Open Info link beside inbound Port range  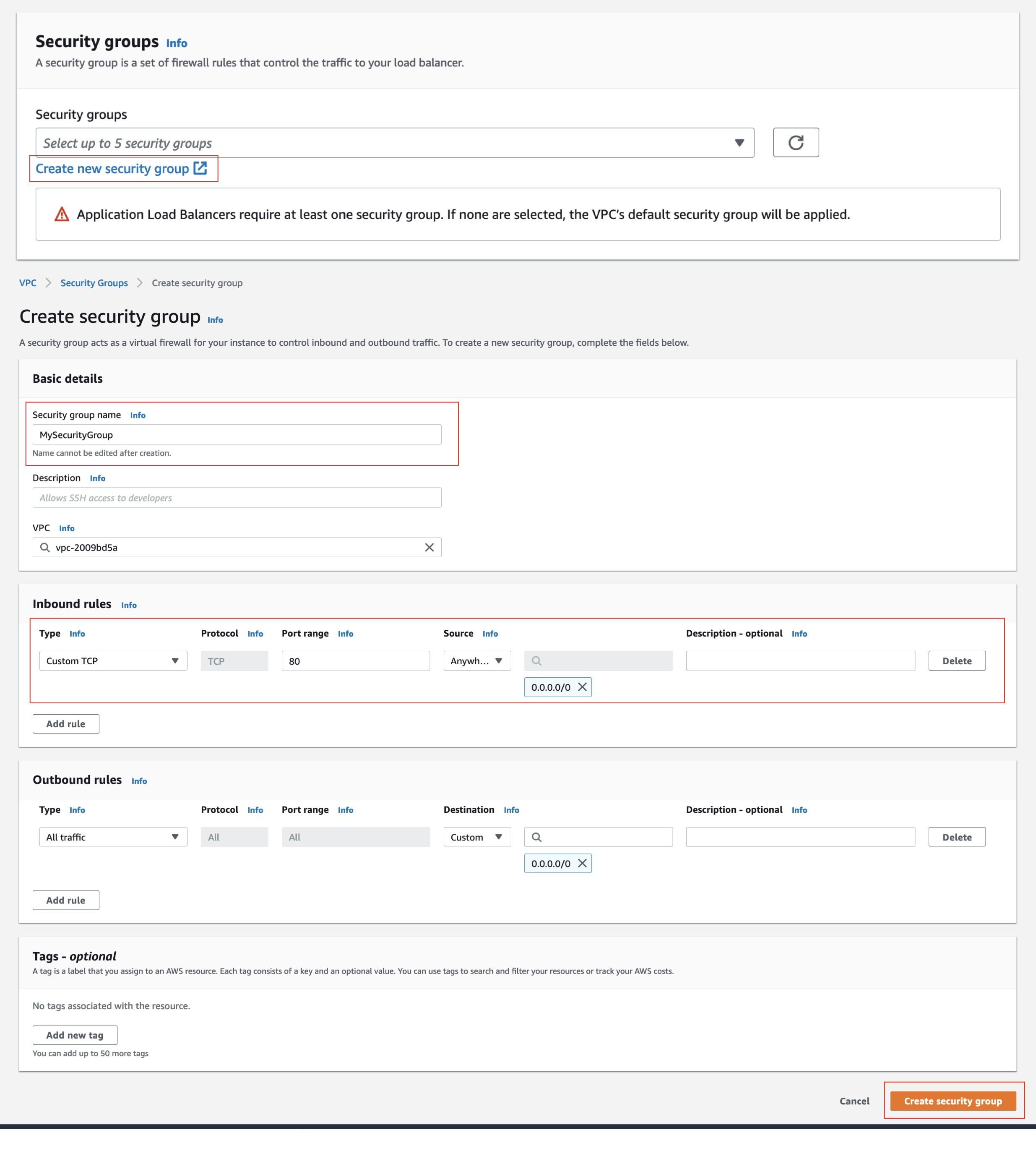point(346,634)
